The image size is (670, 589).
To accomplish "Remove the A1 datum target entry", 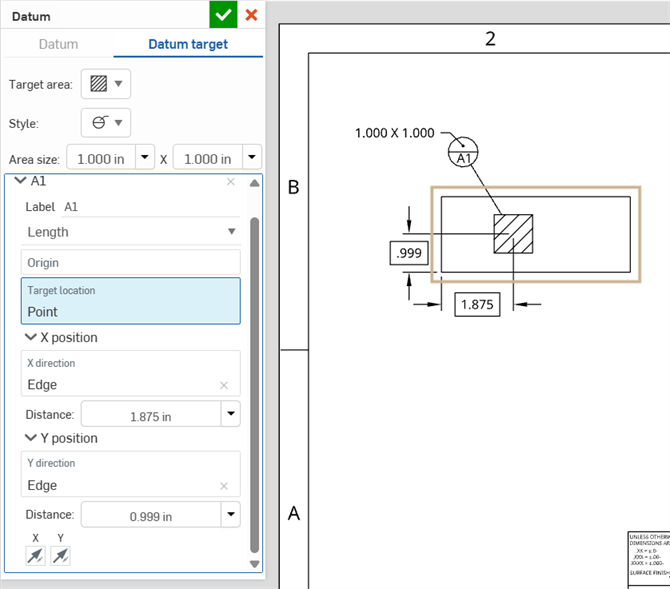I will tap(231, 182).
